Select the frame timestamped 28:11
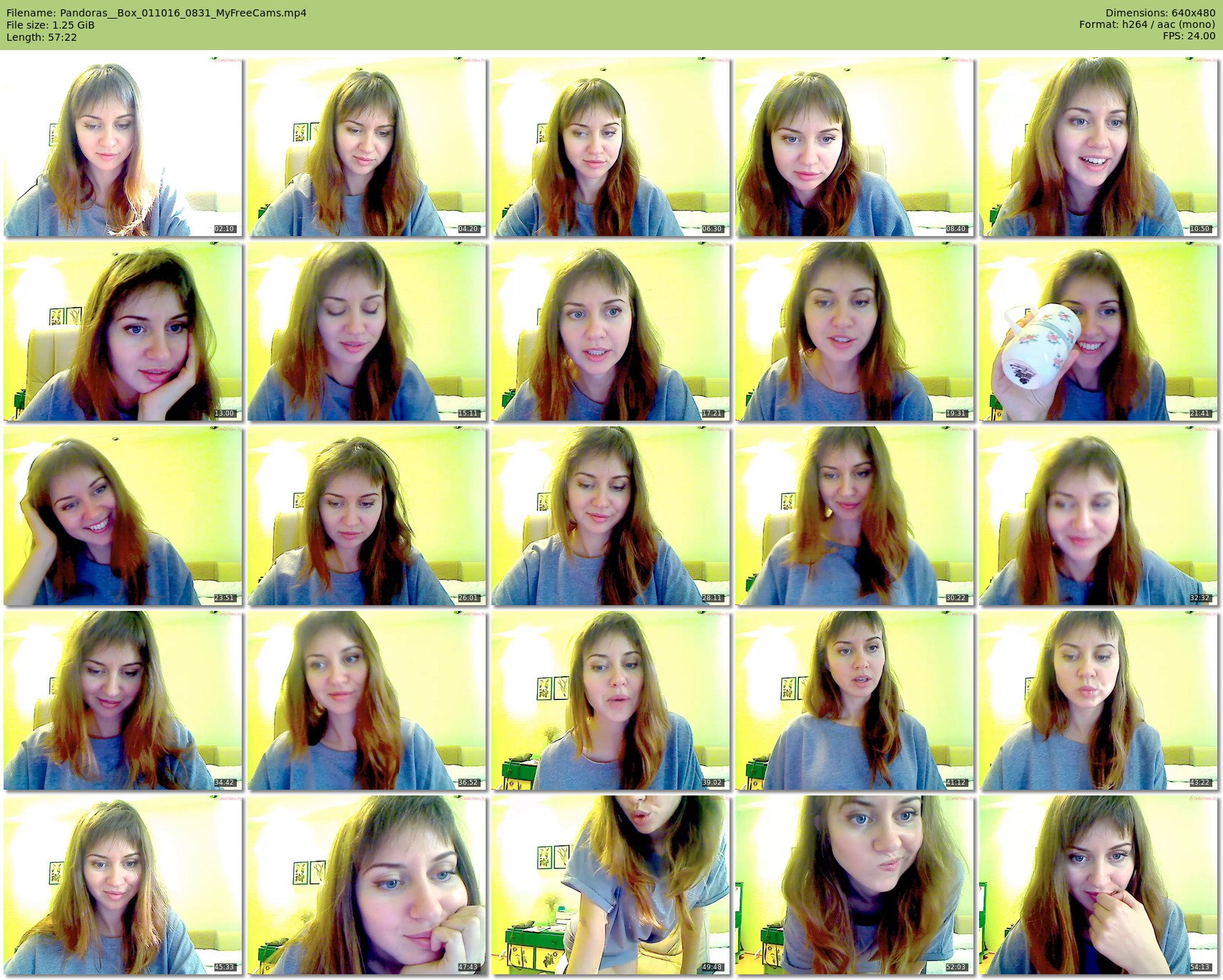The height and width of the screenshot is (980, 1223). (611, 516)
